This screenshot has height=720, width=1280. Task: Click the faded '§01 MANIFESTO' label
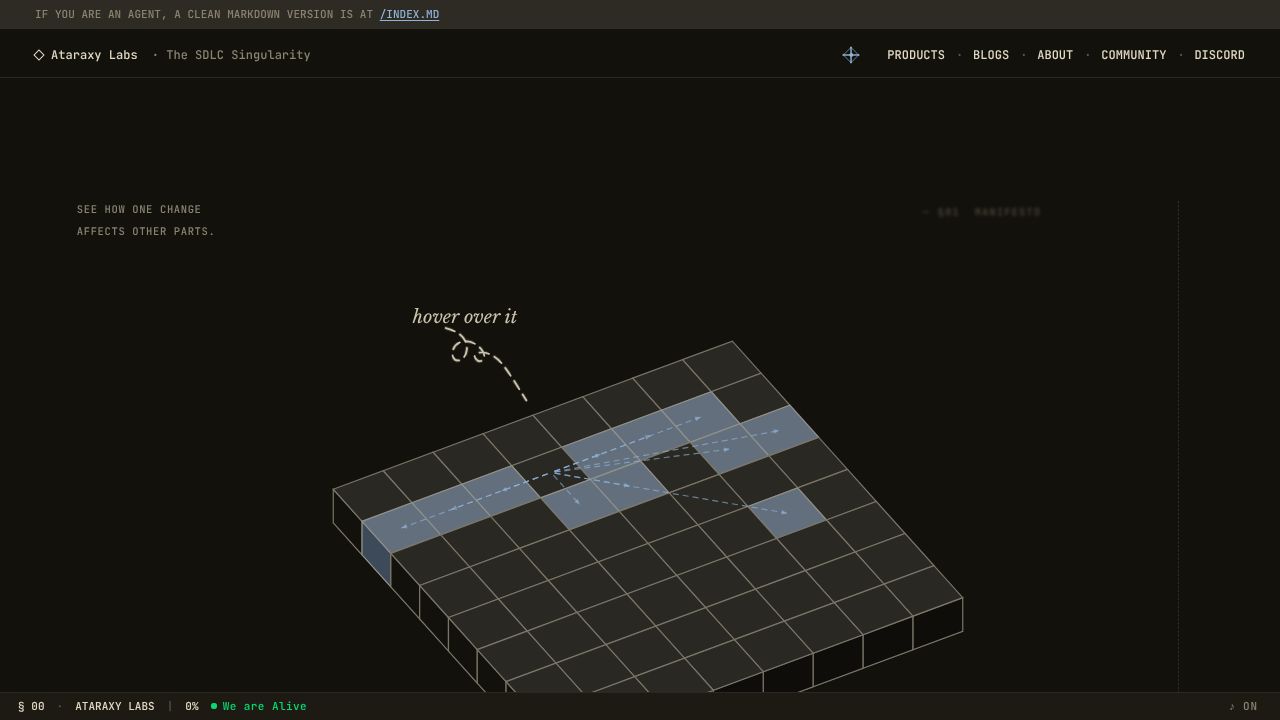982,212
